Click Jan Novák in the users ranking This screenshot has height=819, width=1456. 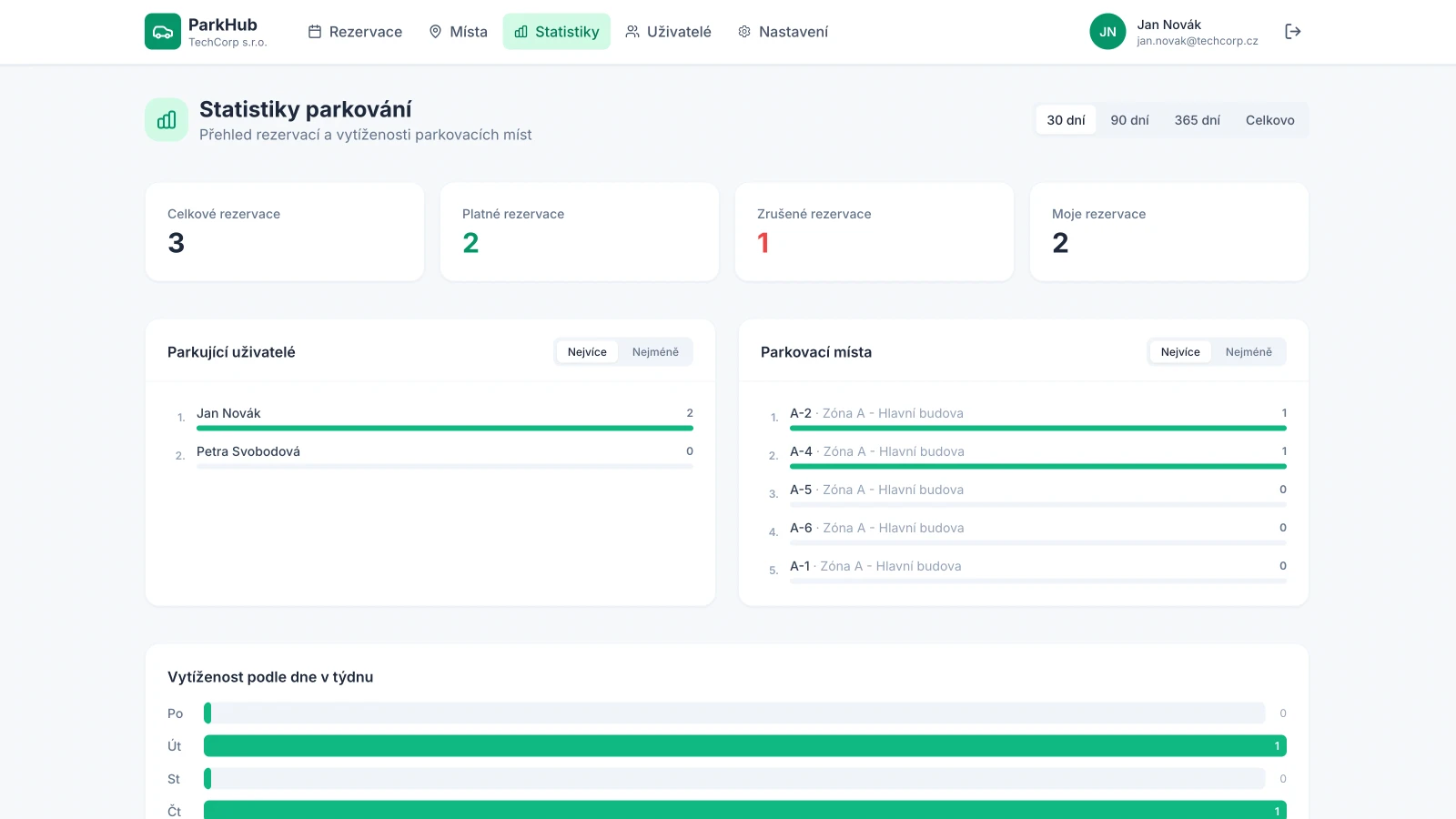click(x=228, y=413)
